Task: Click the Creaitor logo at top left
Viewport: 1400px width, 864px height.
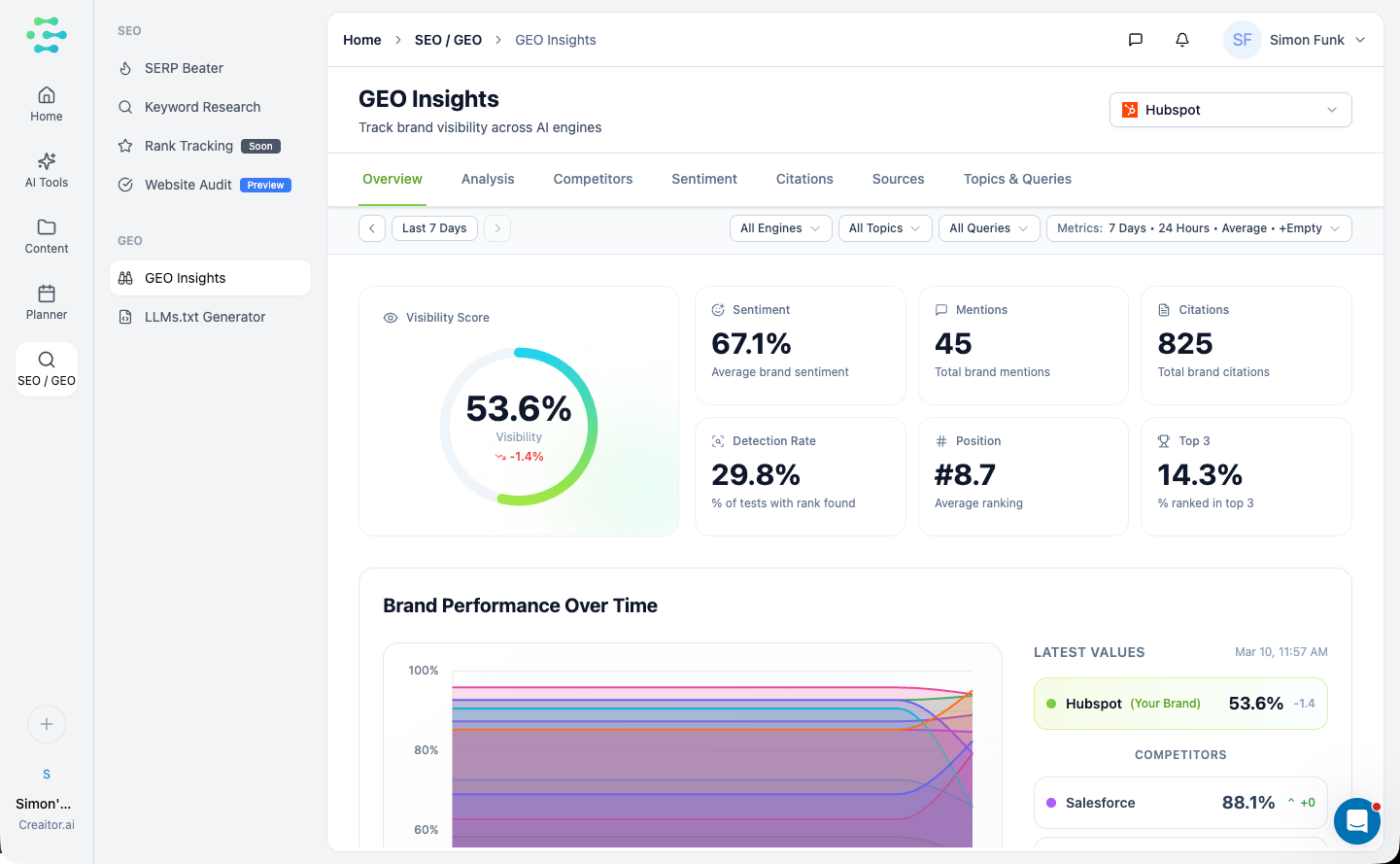Action: coord(47,35)
